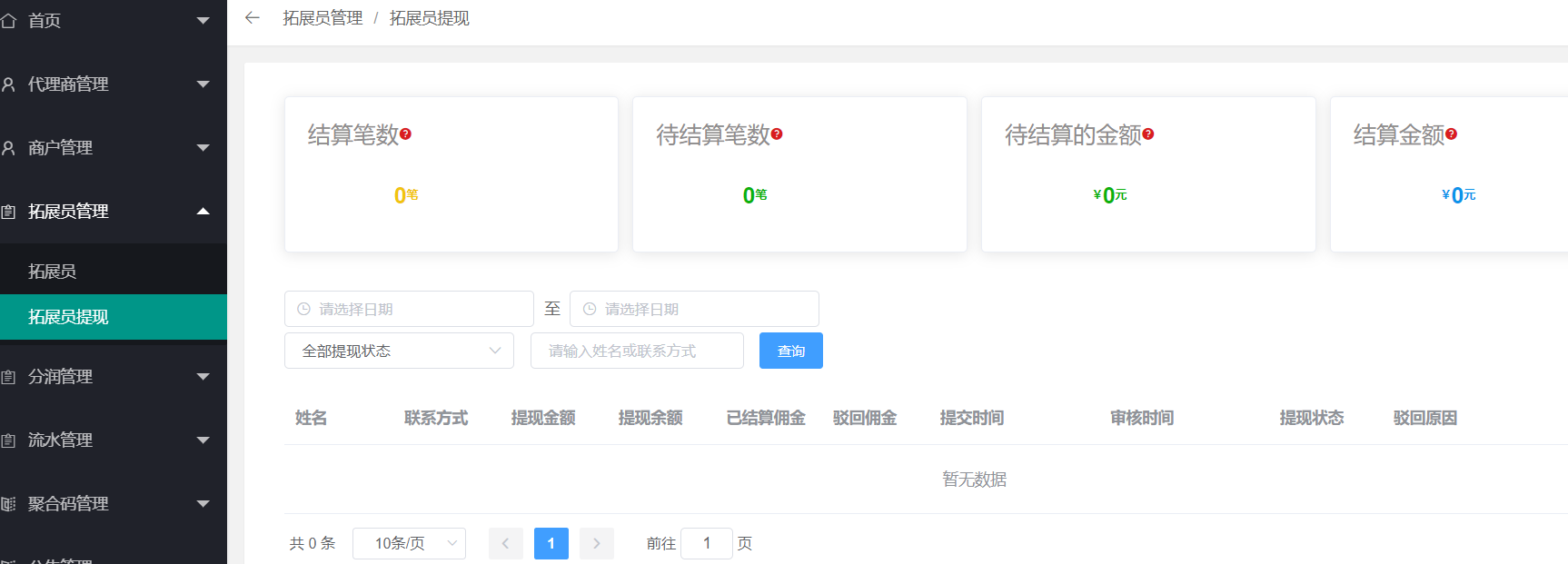Expand the 代理商管理 menu arrow

(x=203, y=84)
